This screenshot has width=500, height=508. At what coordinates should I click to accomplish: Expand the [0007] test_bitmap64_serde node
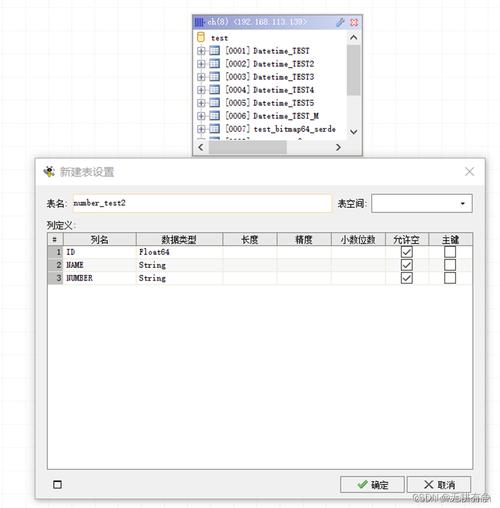point(201,129)
